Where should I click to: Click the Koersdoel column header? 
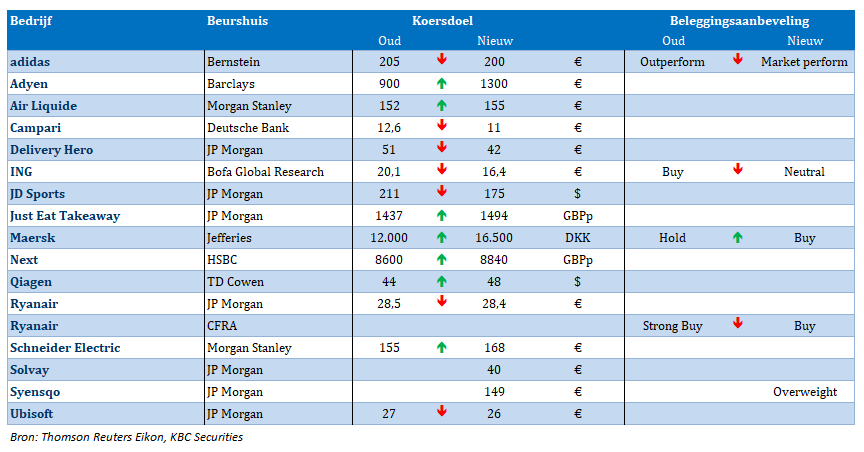[x=442, y=21]
